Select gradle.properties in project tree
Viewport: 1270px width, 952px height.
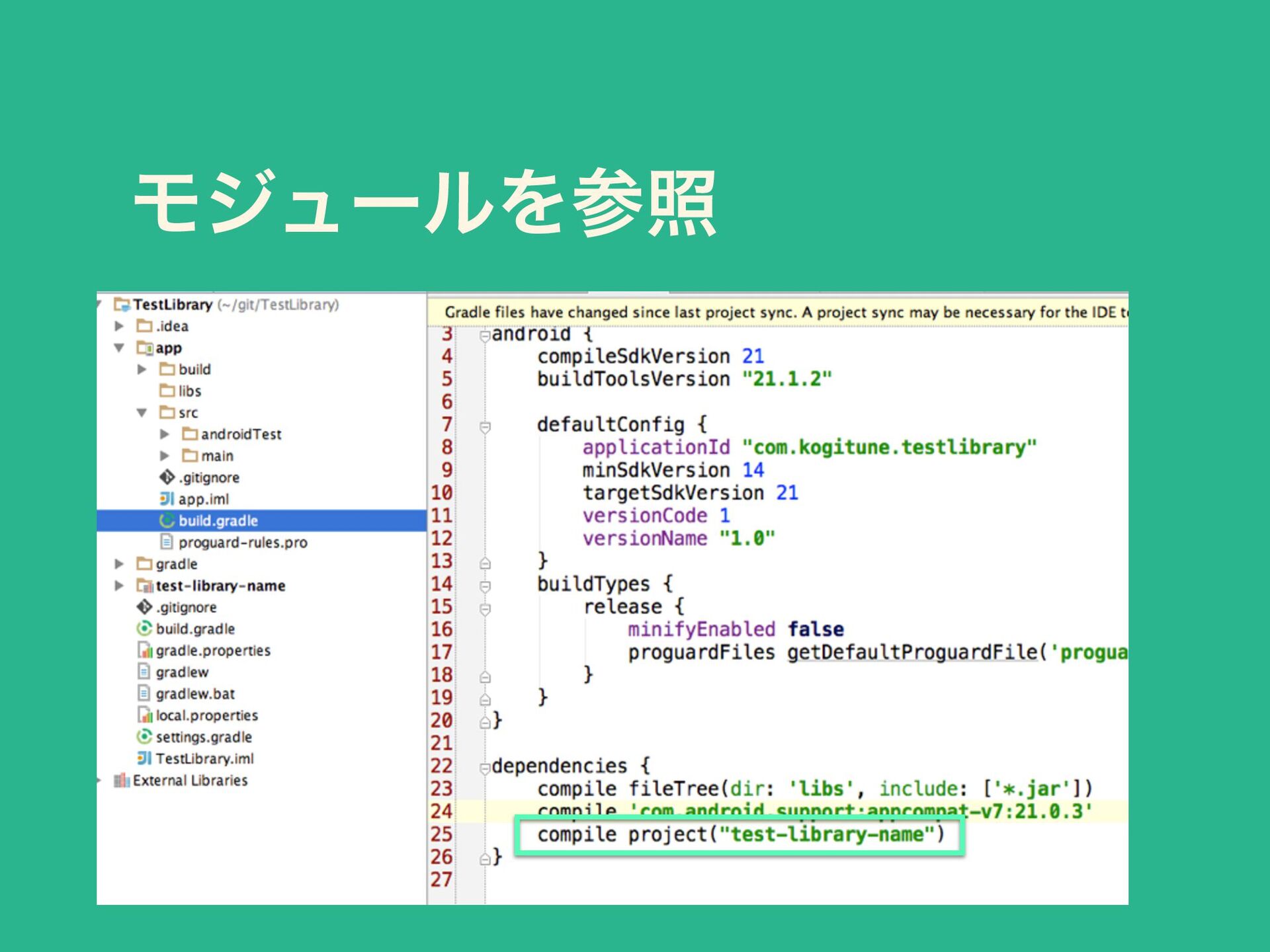pyautogui.click(x=213, y=651)
